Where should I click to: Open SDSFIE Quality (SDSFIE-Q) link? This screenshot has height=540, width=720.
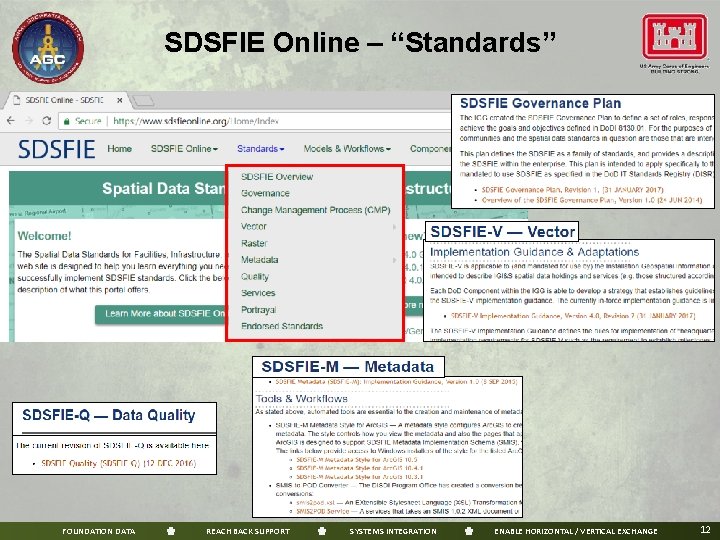click(x=118, y=463)
